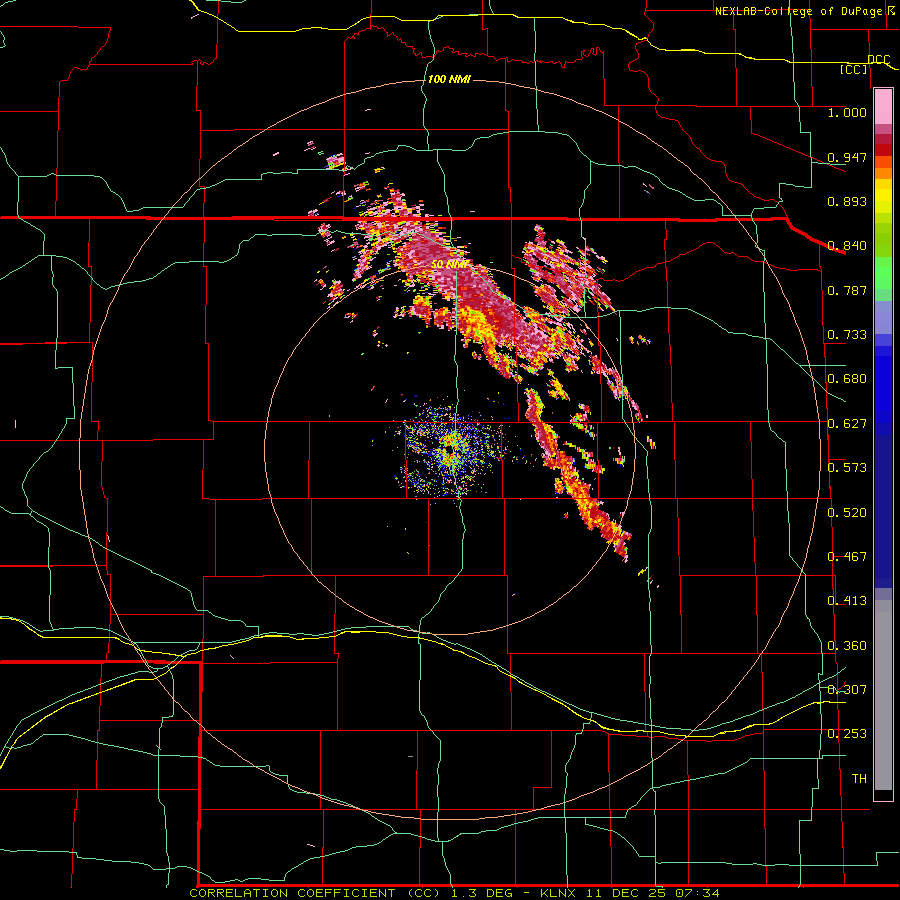Click the KLNX radar station identifier
Screen dimensions: 900x900
point(560,893)
